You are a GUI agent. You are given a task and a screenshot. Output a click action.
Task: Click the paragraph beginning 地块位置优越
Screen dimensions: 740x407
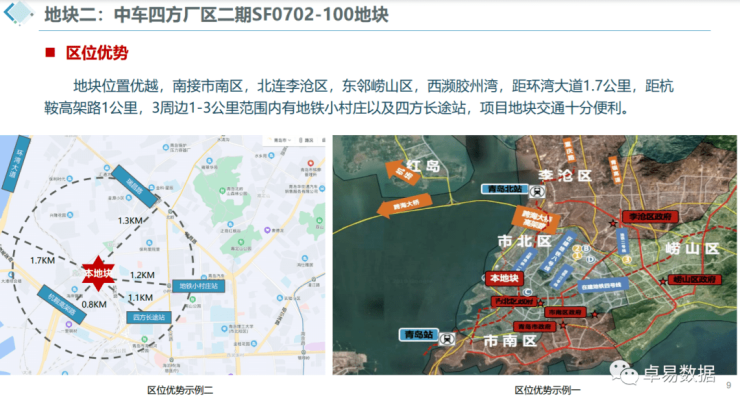click(359, 97)
